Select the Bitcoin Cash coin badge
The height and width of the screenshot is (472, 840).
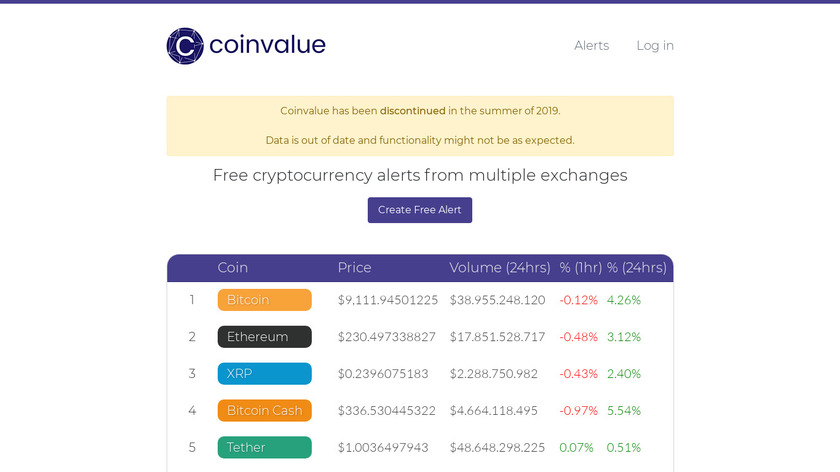click(264, 411)
